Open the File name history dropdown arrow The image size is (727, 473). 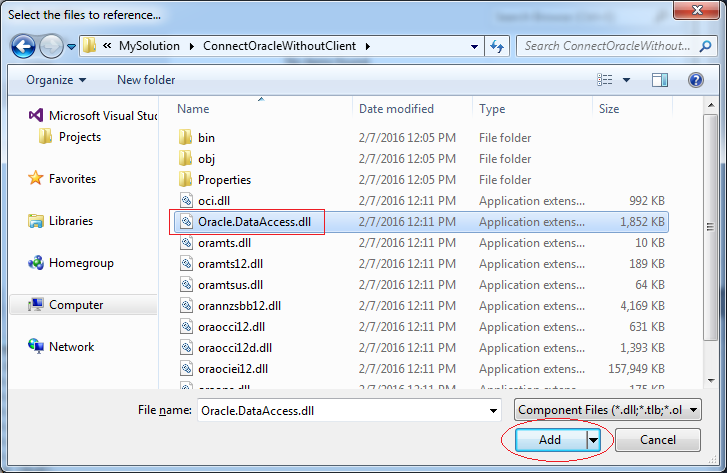coord(493,410)
